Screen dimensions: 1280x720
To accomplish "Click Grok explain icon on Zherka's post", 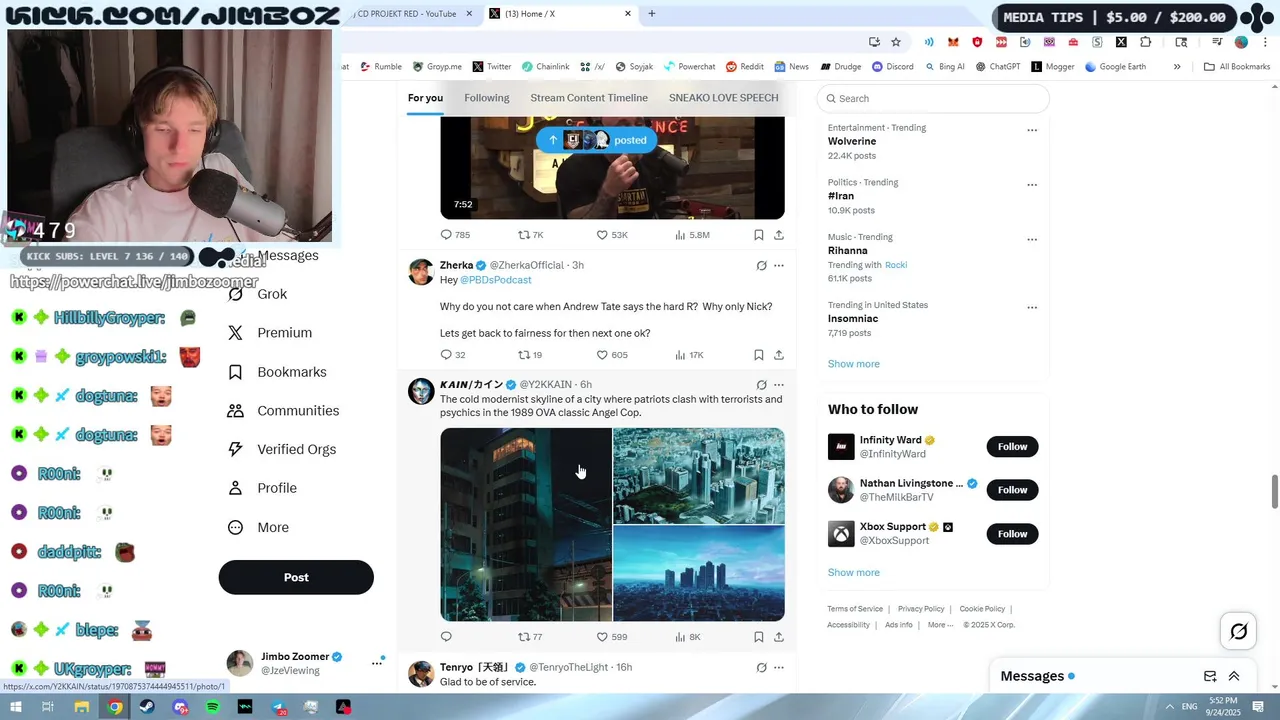I will pyautogui.click(x=761, y=266).
